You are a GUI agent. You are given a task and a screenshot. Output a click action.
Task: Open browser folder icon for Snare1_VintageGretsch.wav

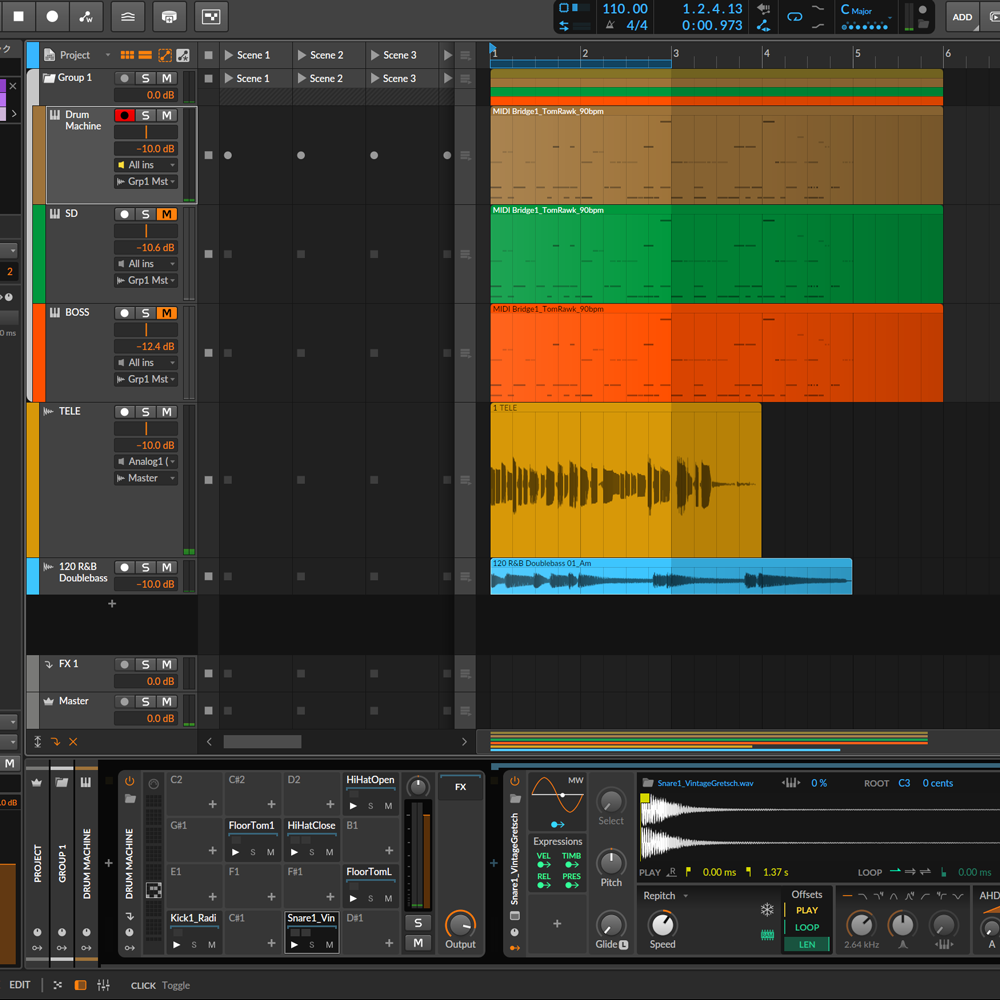click(648, 783)
